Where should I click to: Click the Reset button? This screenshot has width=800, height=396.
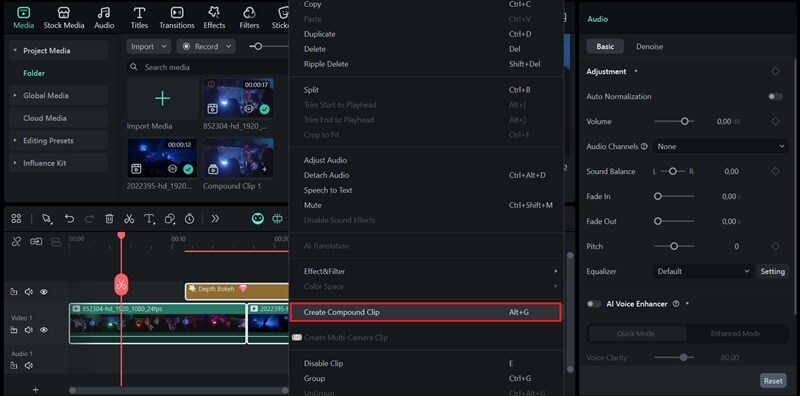773,381
